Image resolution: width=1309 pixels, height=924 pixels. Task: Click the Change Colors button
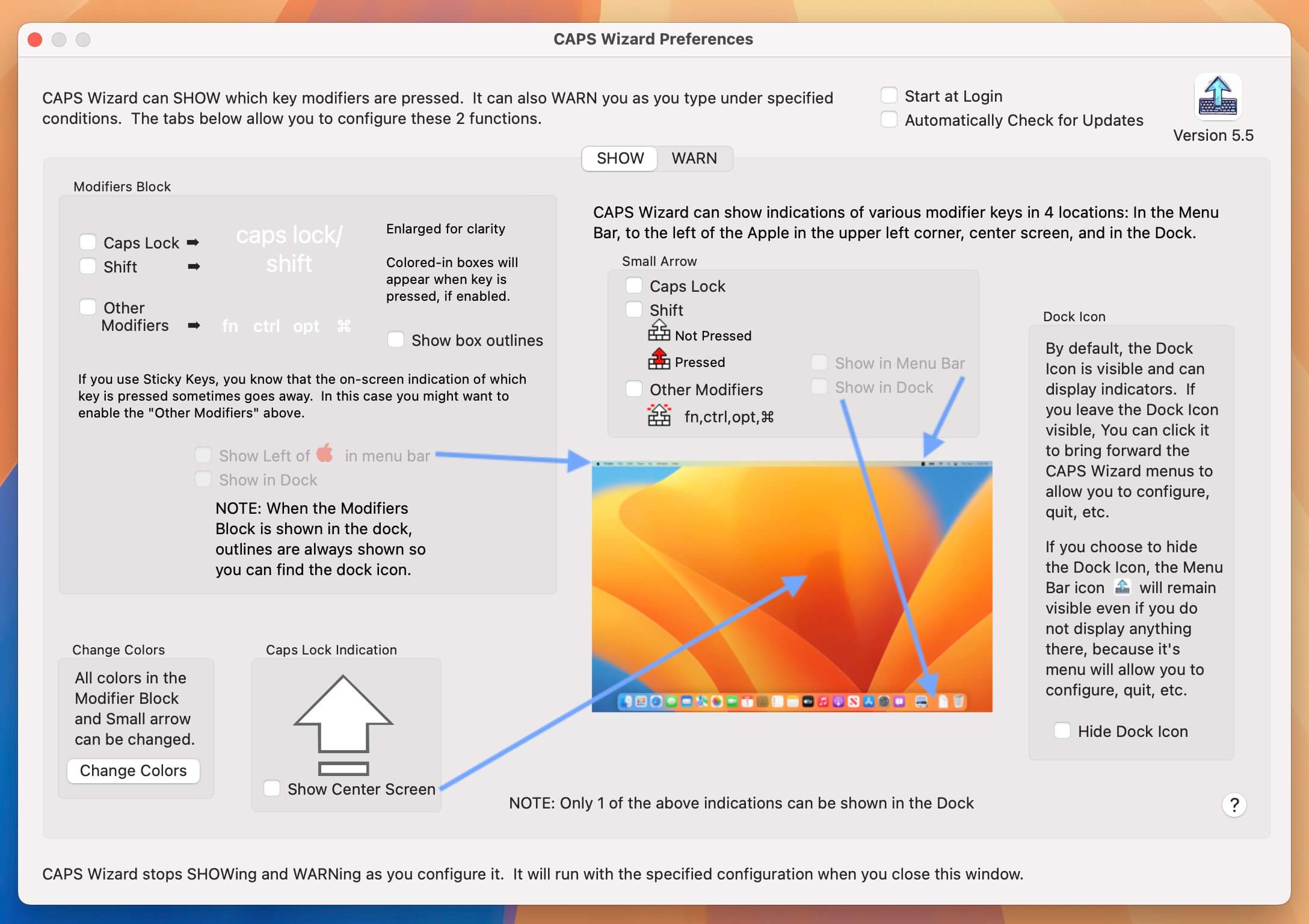133,770
